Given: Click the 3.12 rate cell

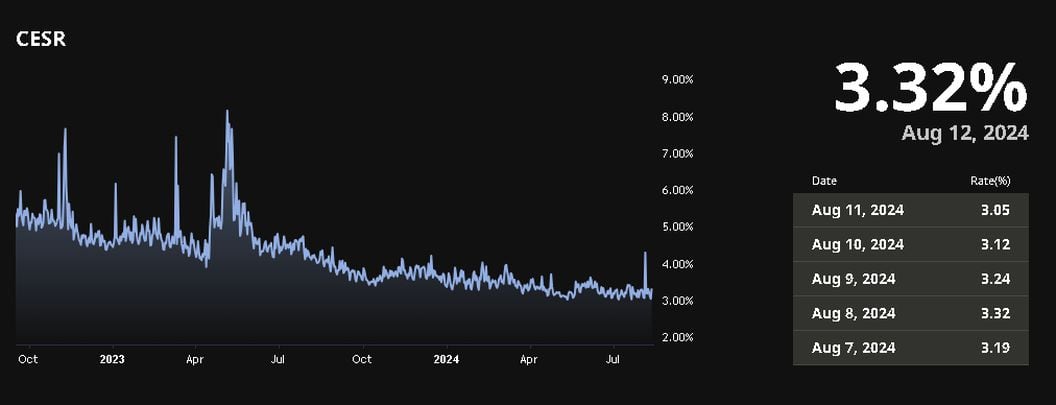Looking at the screenshot, I should point(995,245).
